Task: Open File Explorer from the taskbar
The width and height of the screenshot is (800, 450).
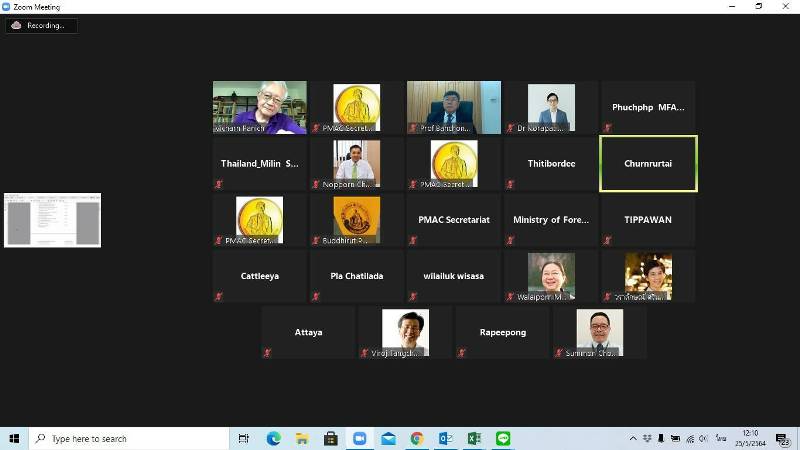Action: [x=302, y=438]
